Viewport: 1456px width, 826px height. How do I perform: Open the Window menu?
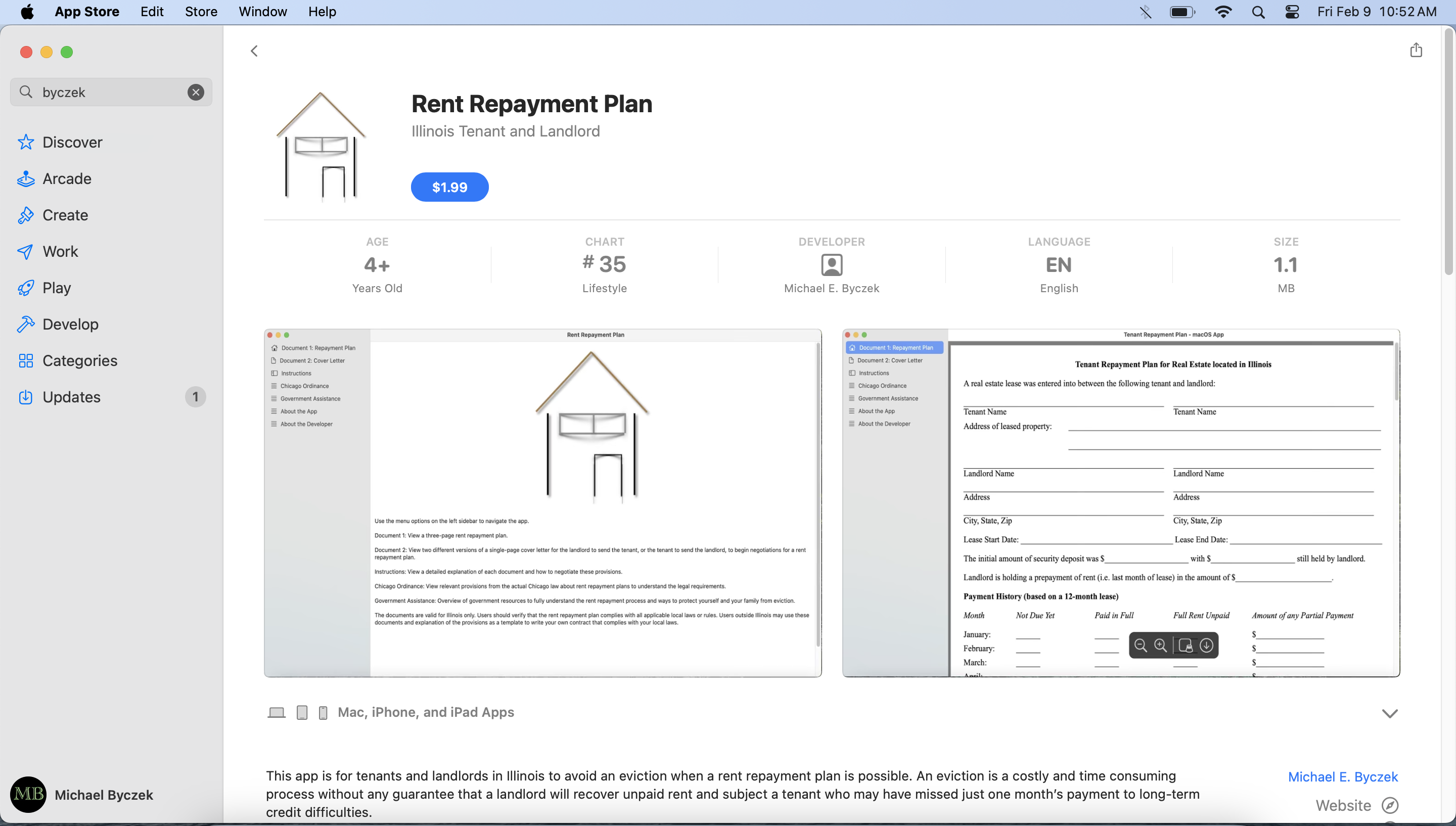pyautogui.click(x=262, y=11)
